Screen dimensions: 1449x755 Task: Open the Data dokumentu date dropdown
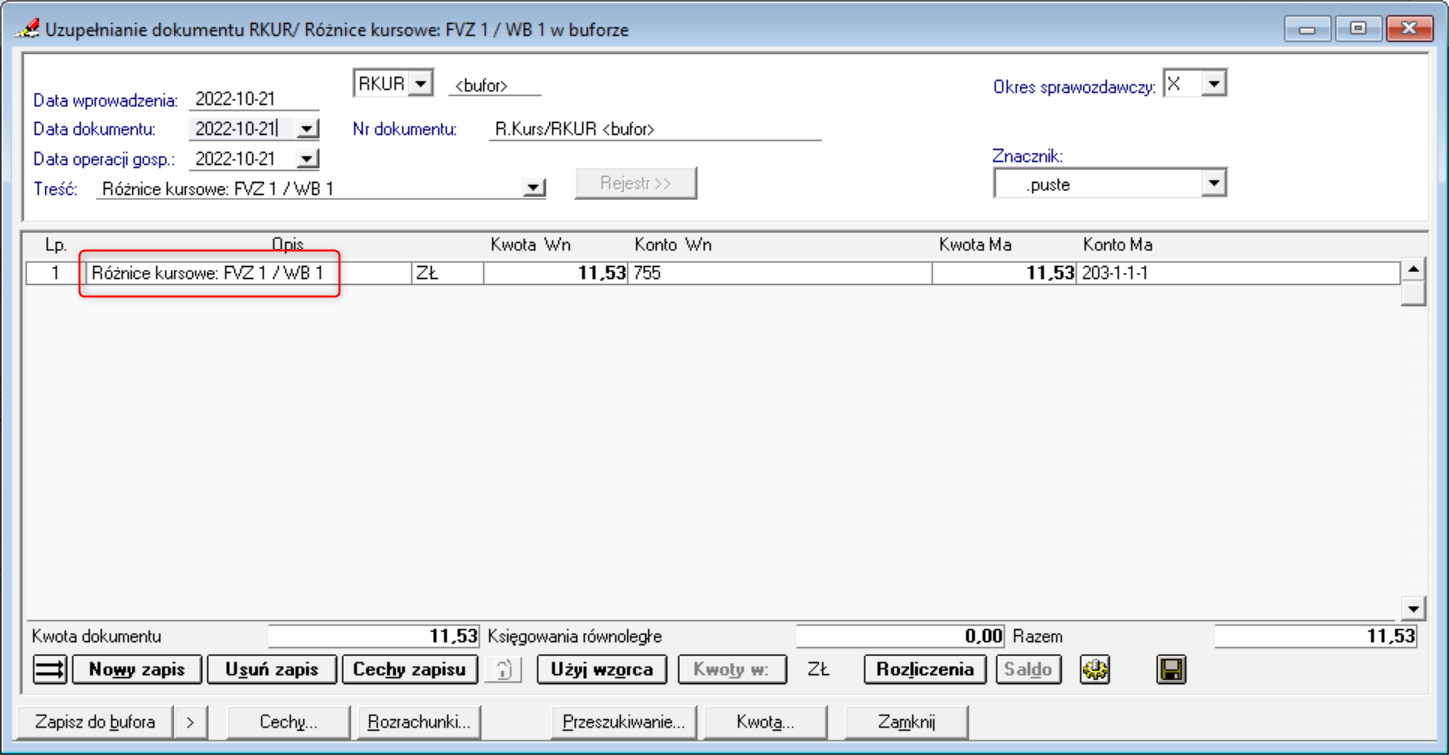pyautogui.click(x=307, y=129)
